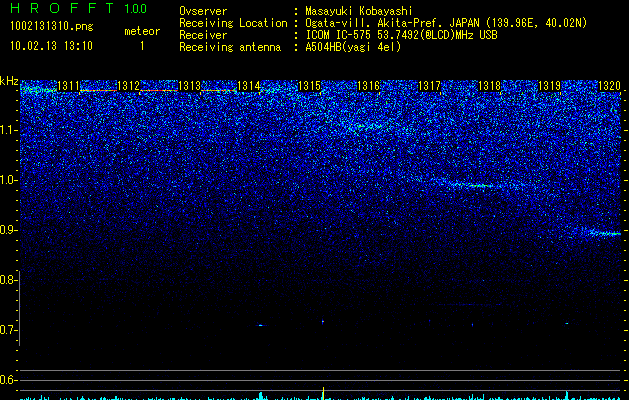The height and width of the screenshot is (400, 629).
Task: Click the 1315 time marker
Action: coord(309,85)
